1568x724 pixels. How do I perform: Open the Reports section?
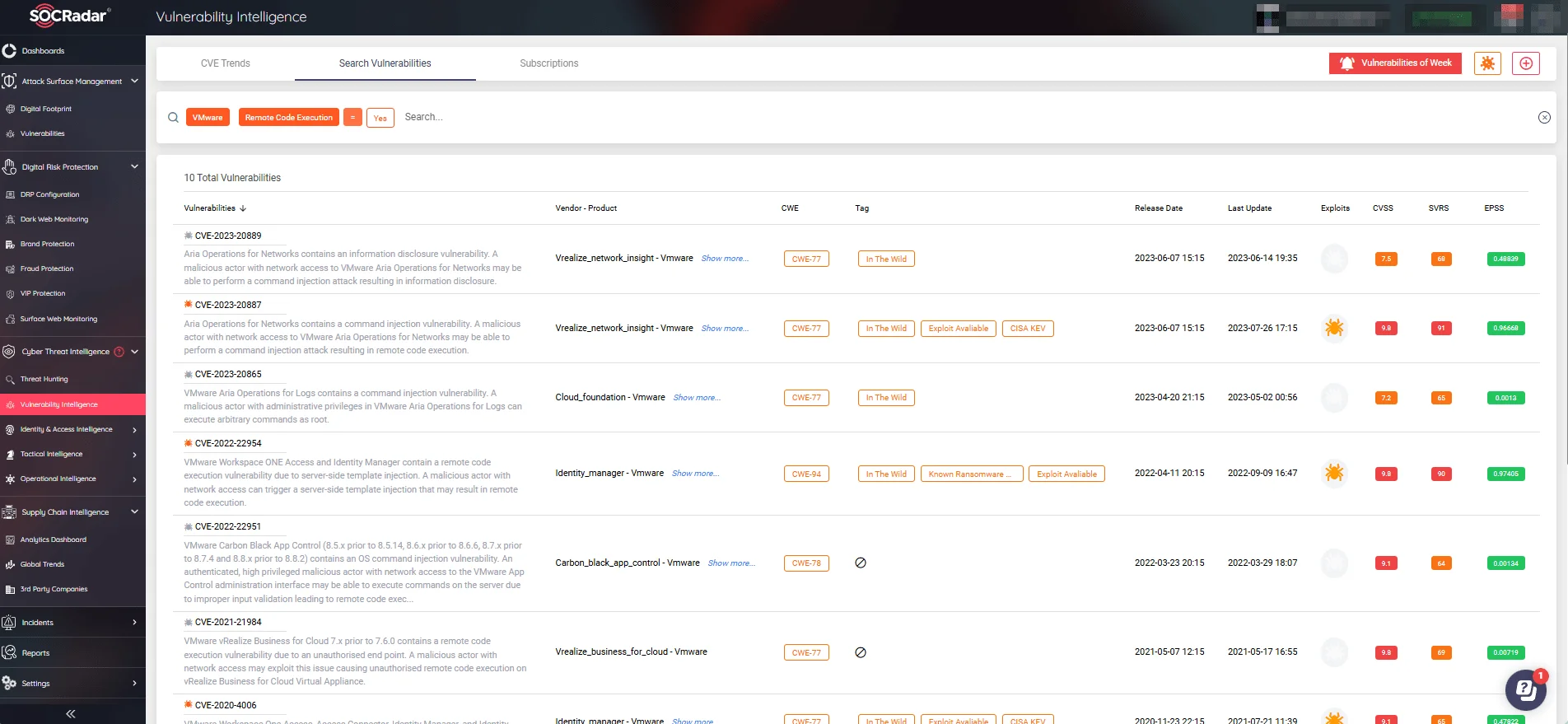point(35,653)
